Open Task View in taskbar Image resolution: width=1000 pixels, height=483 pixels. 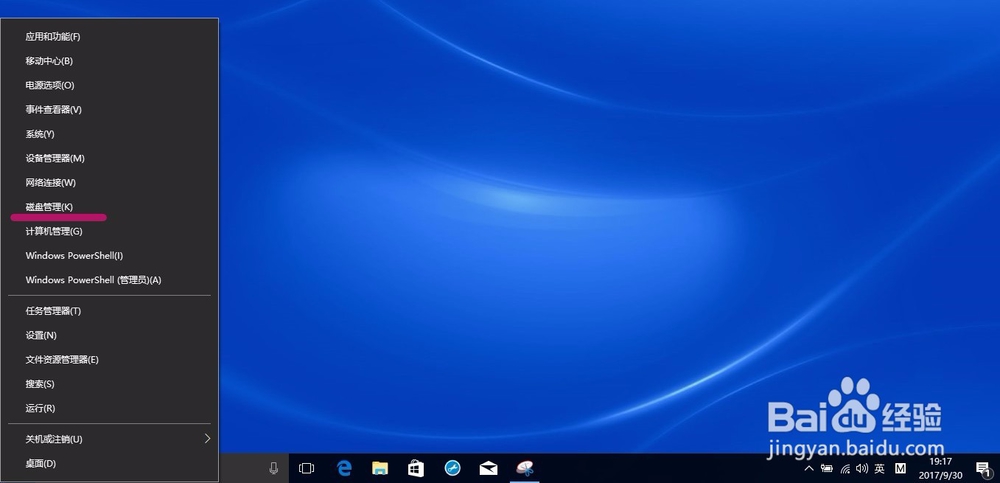pos(307,468)
